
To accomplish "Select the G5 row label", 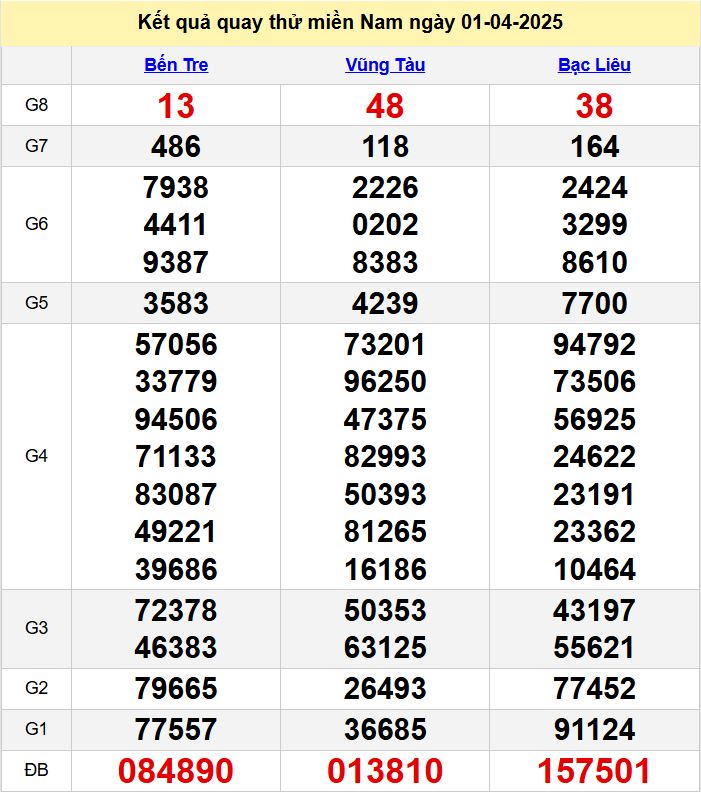I will pos(36,303).
